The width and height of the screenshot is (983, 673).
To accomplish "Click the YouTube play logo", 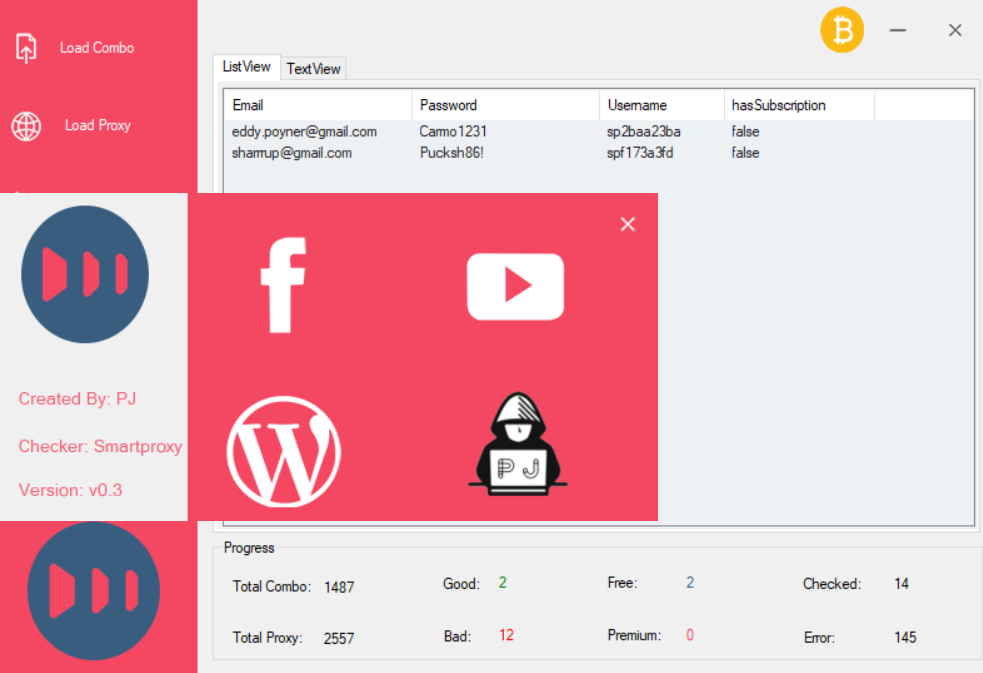I will point(515,286).
